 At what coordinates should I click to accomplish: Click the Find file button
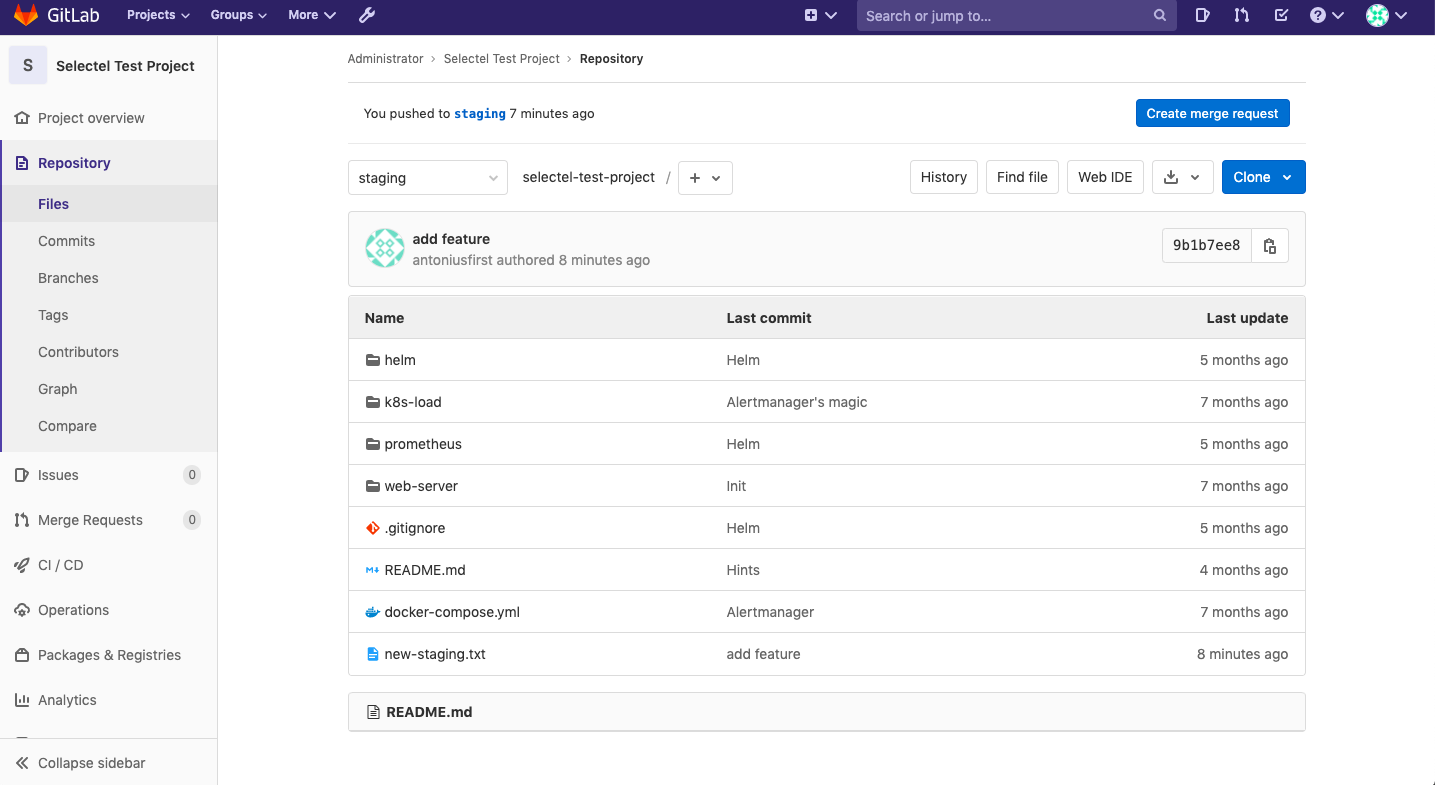[1022, 177]
